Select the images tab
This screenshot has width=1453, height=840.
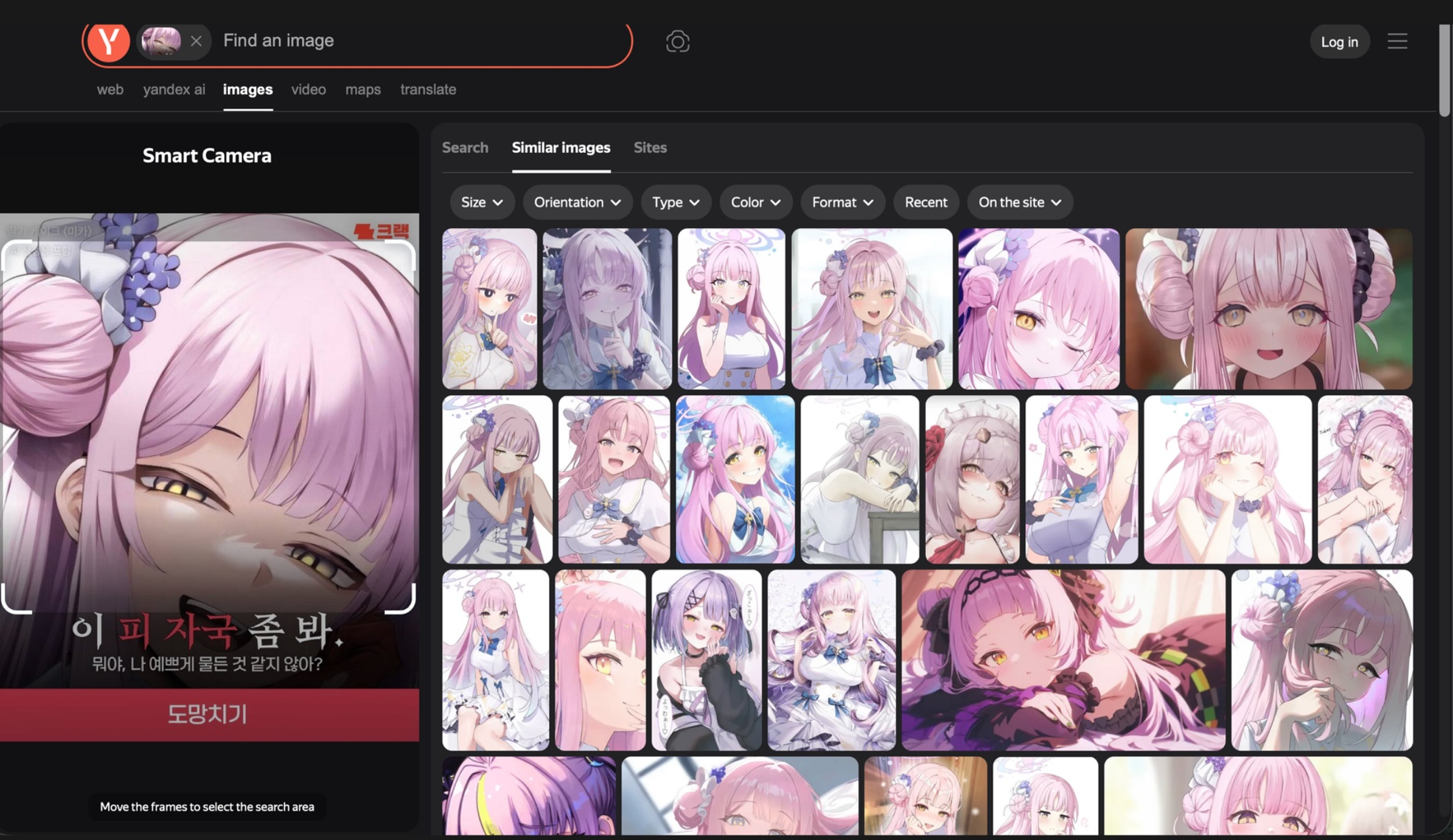click(248, 89)
